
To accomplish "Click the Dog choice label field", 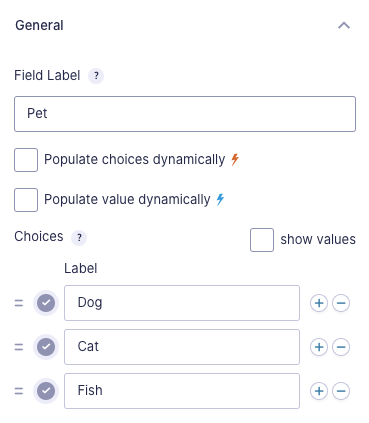I will pyautogui.click(x=182, y=303).
